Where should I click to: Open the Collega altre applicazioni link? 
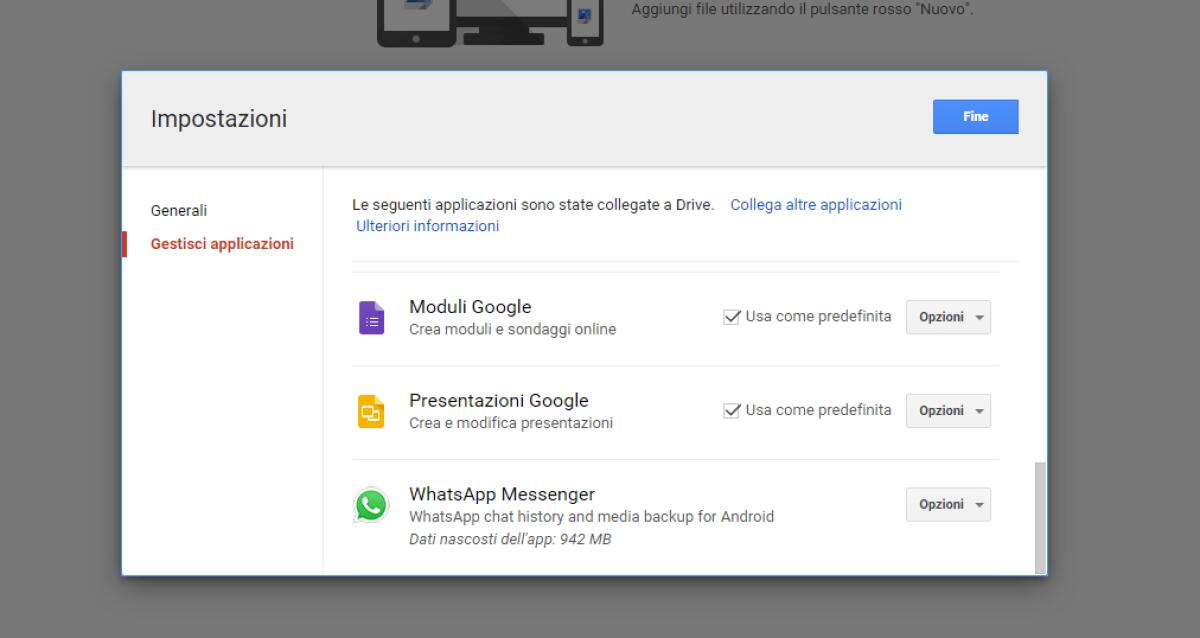pos(816,204)
